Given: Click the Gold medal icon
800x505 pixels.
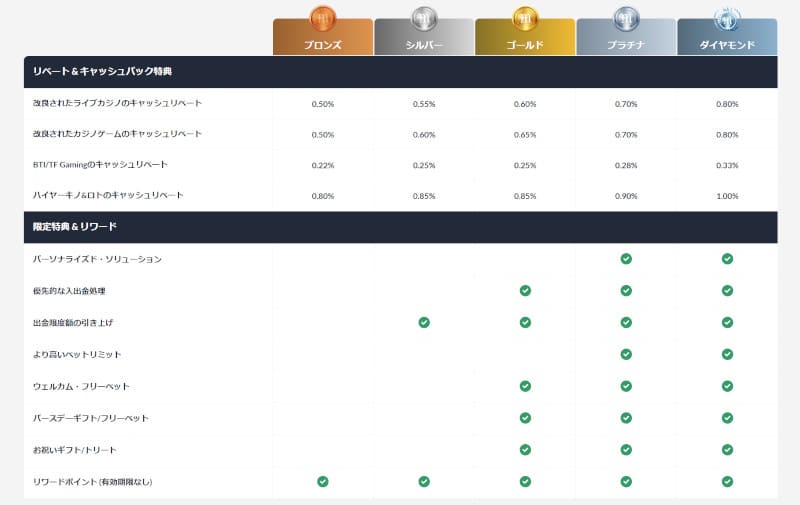Looking at the screenshot, I should (x=525, y=18).
